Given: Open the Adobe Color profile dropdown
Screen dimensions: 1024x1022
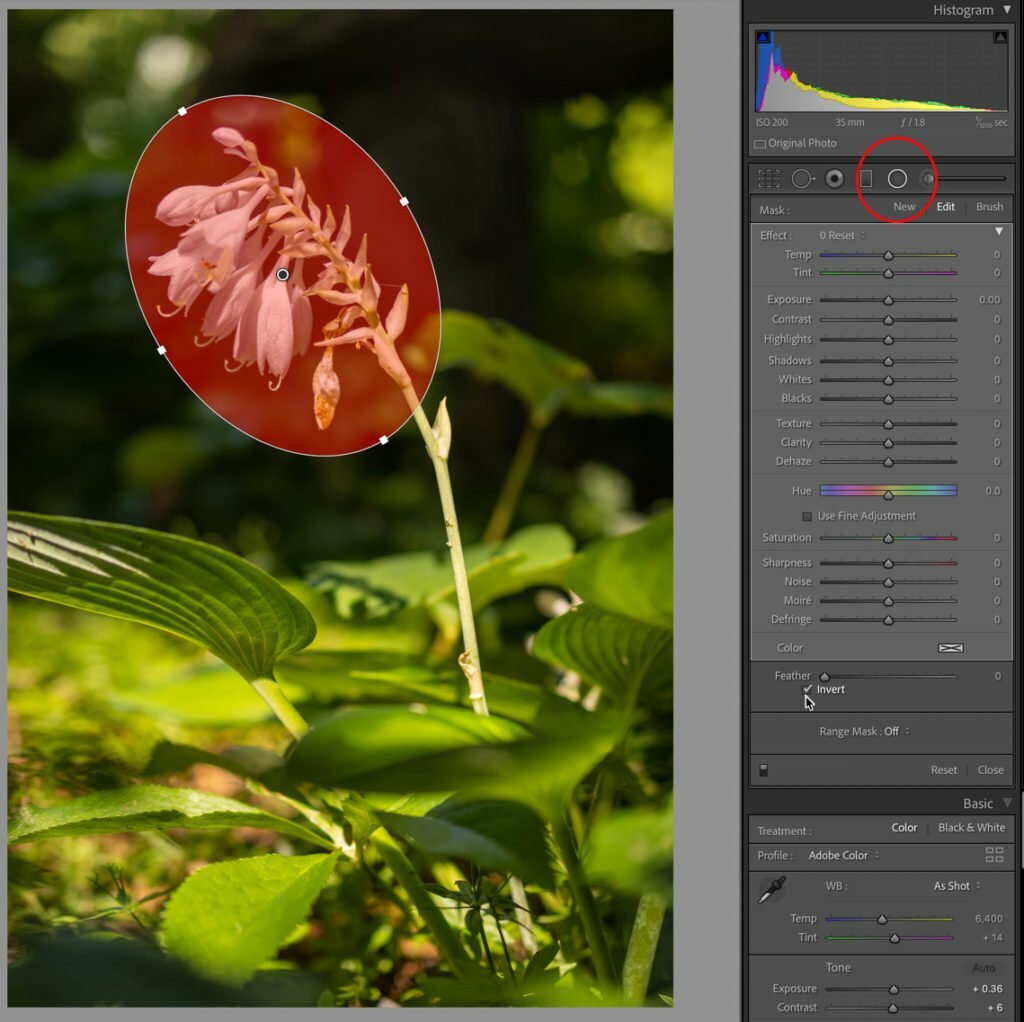Looking at the screenshot, I should pos(844,855).
